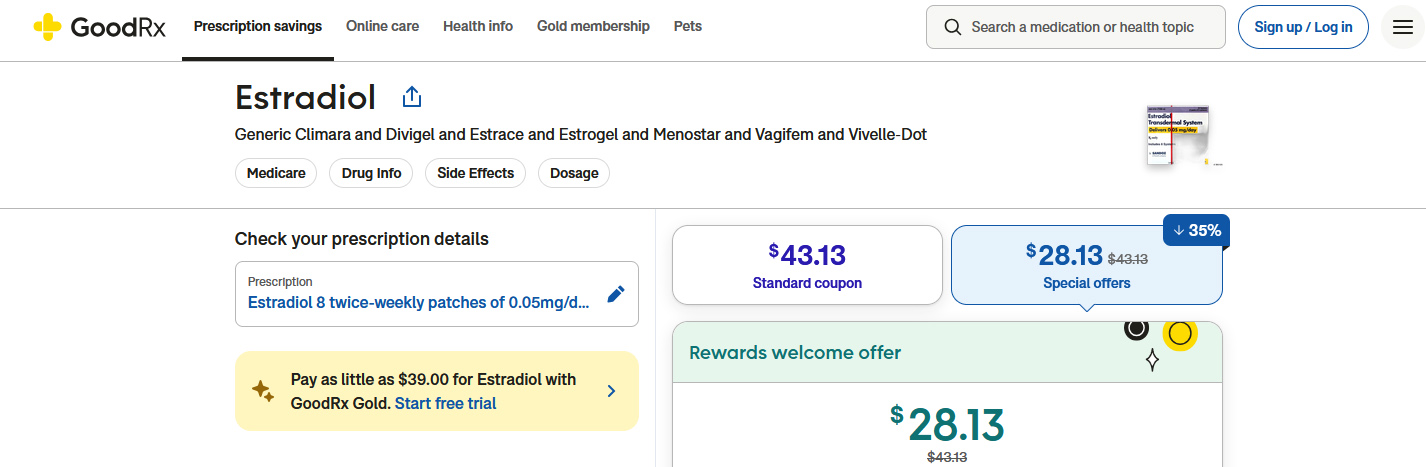Expand the Gold banner chevron arrow
Viewport: 1426px width, 467px height.
tap(611, 391)
